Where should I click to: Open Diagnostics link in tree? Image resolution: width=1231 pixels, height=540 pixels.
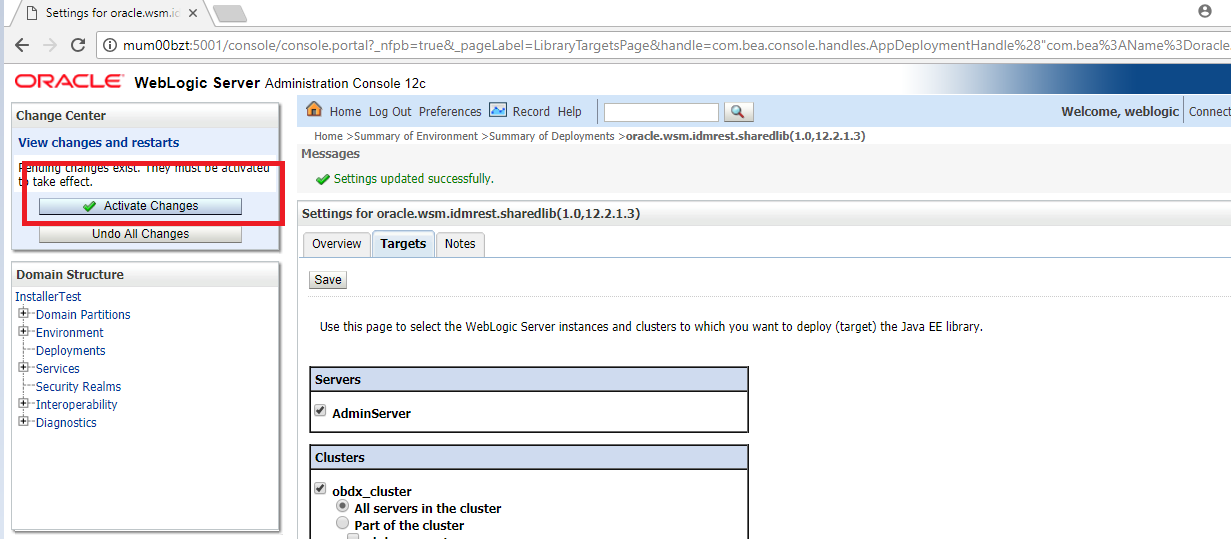pyautogui.click(x=66, y=423)
